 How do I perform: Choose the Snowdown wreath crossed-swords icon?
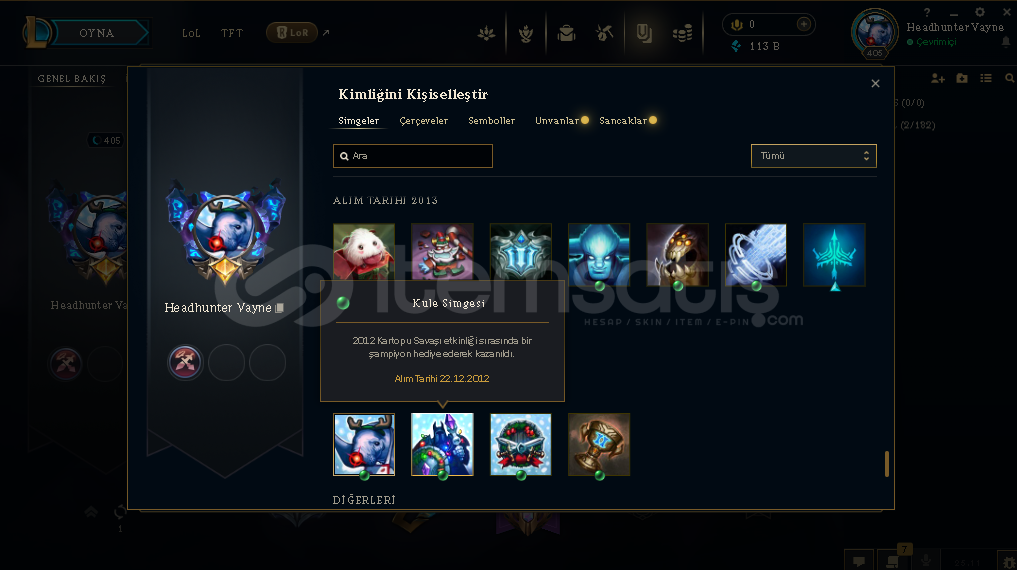point(521,444)
